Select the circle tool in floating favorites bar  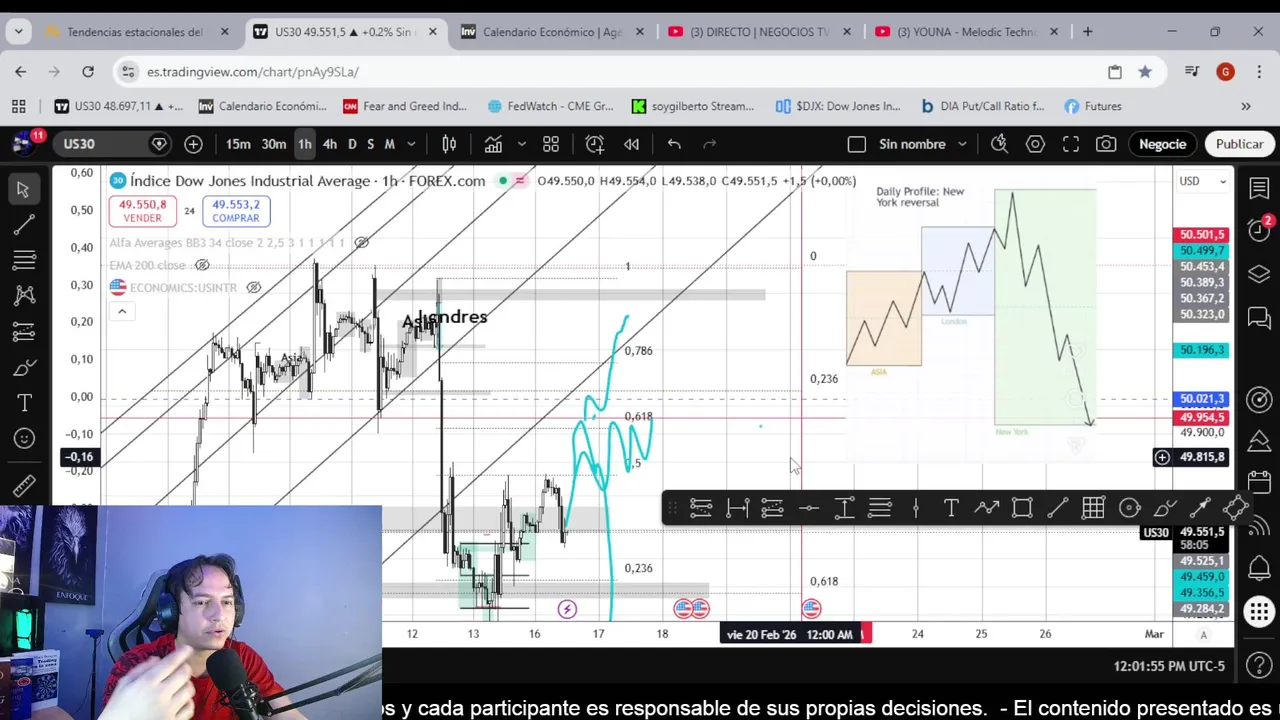point(1129,509)
